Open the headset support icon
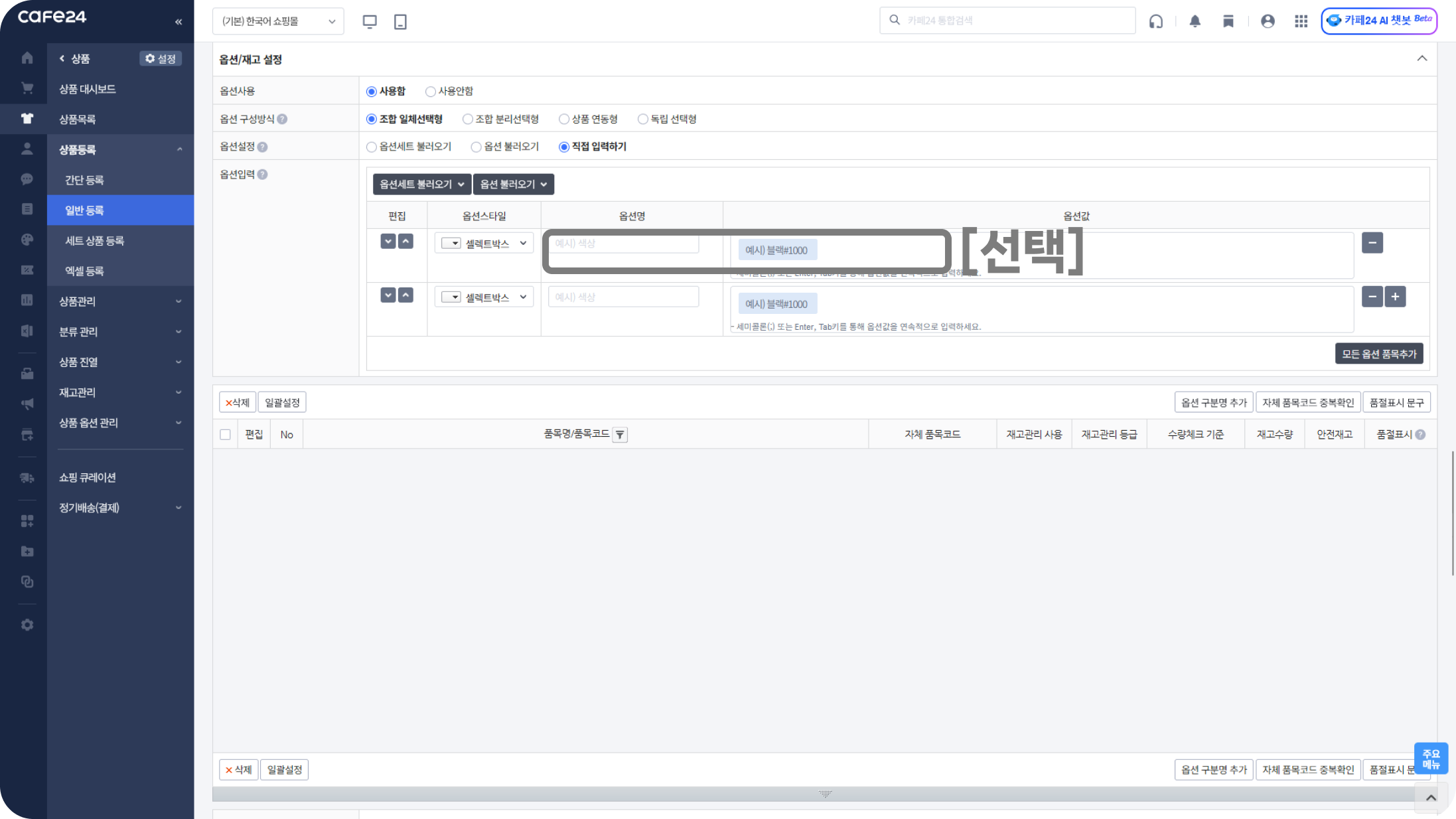The image size is (1456, 819). (x=1156, y=21)
